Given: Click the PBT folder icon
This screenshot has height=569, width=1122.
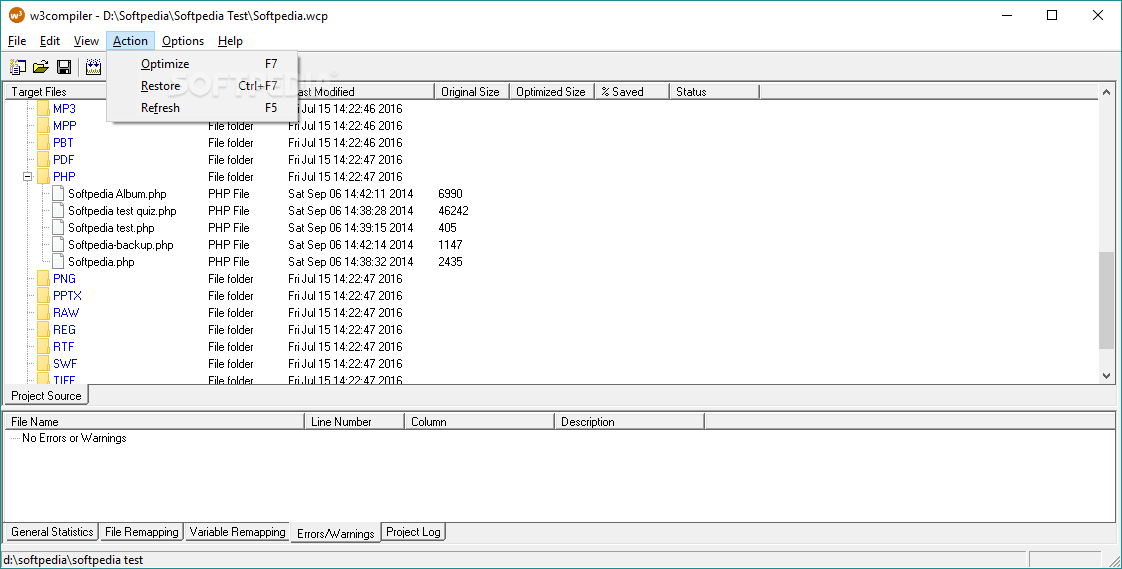Looking at the screenshot, I should tap(42, 142).
